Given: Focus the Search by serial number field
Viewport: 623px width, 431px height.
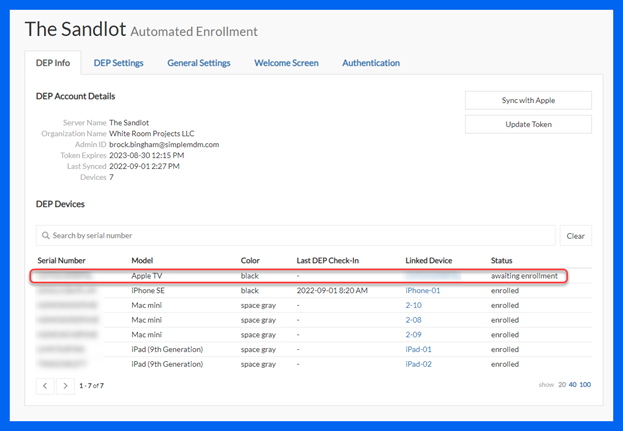Looking at the screenshot, I should (x=296, y=236).
